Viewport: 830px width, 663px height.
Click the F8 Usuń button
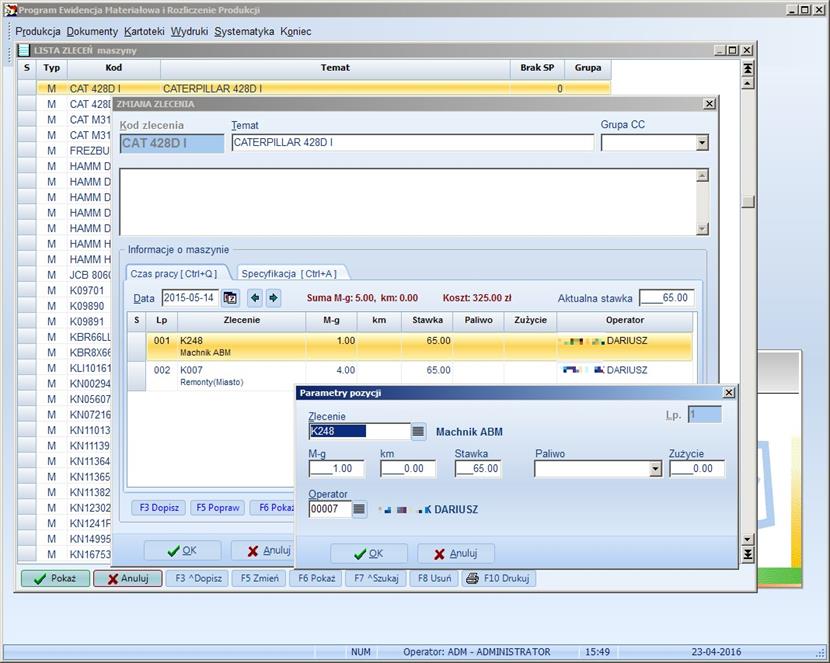click(433, 578)
